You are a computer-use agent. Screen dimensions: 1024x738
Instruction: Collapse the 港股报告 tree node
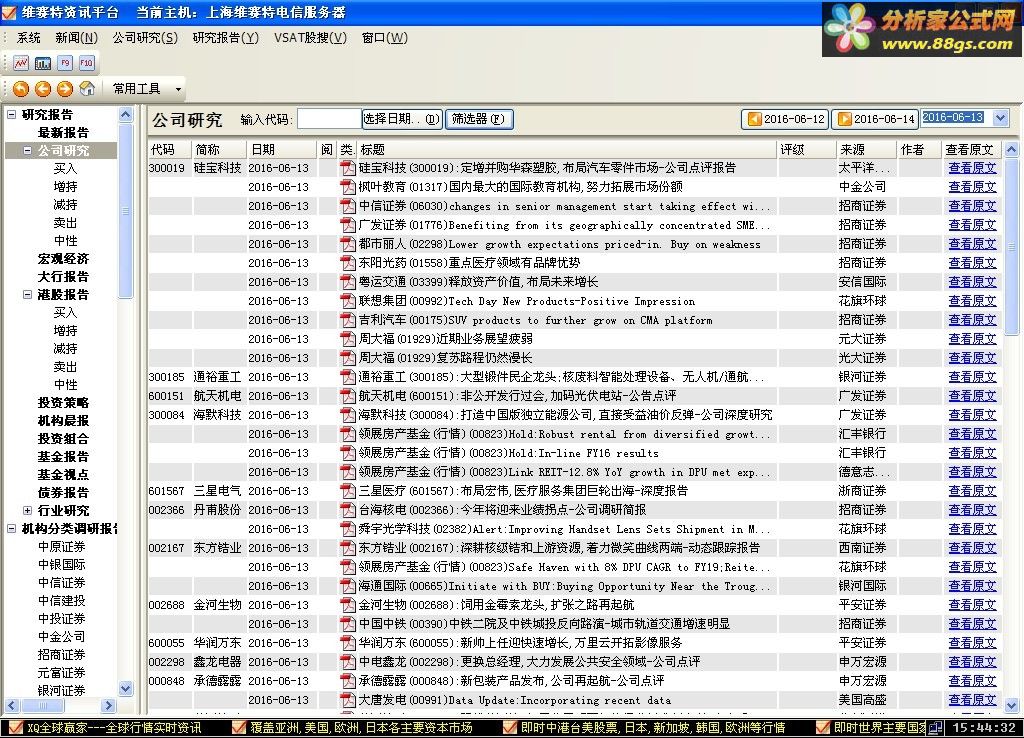pos(27,295)
